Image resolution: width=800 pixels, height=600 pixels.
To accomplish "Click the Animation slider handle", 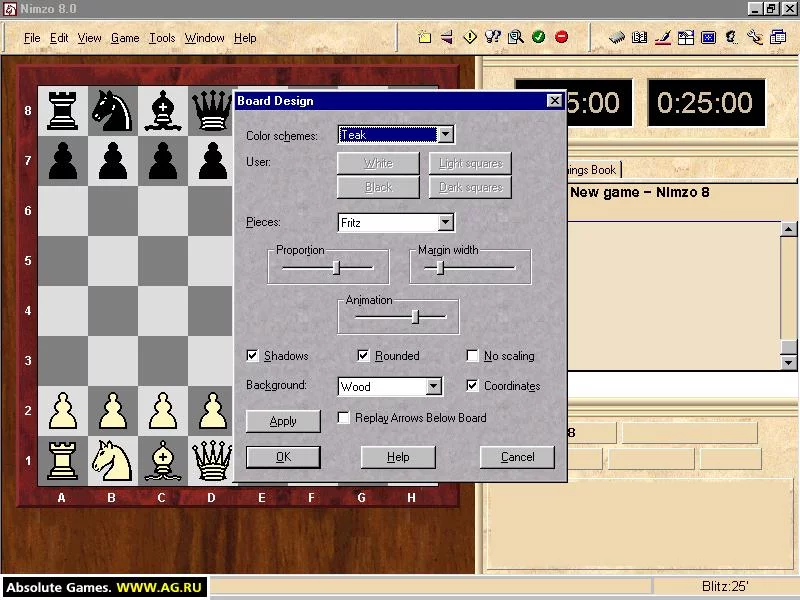I will point(415,317).
